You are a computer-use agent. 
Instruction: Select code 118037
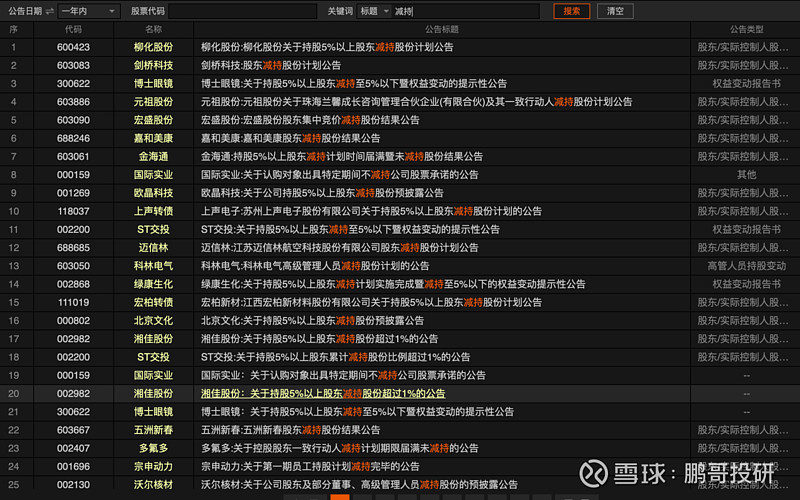(73, 212)
